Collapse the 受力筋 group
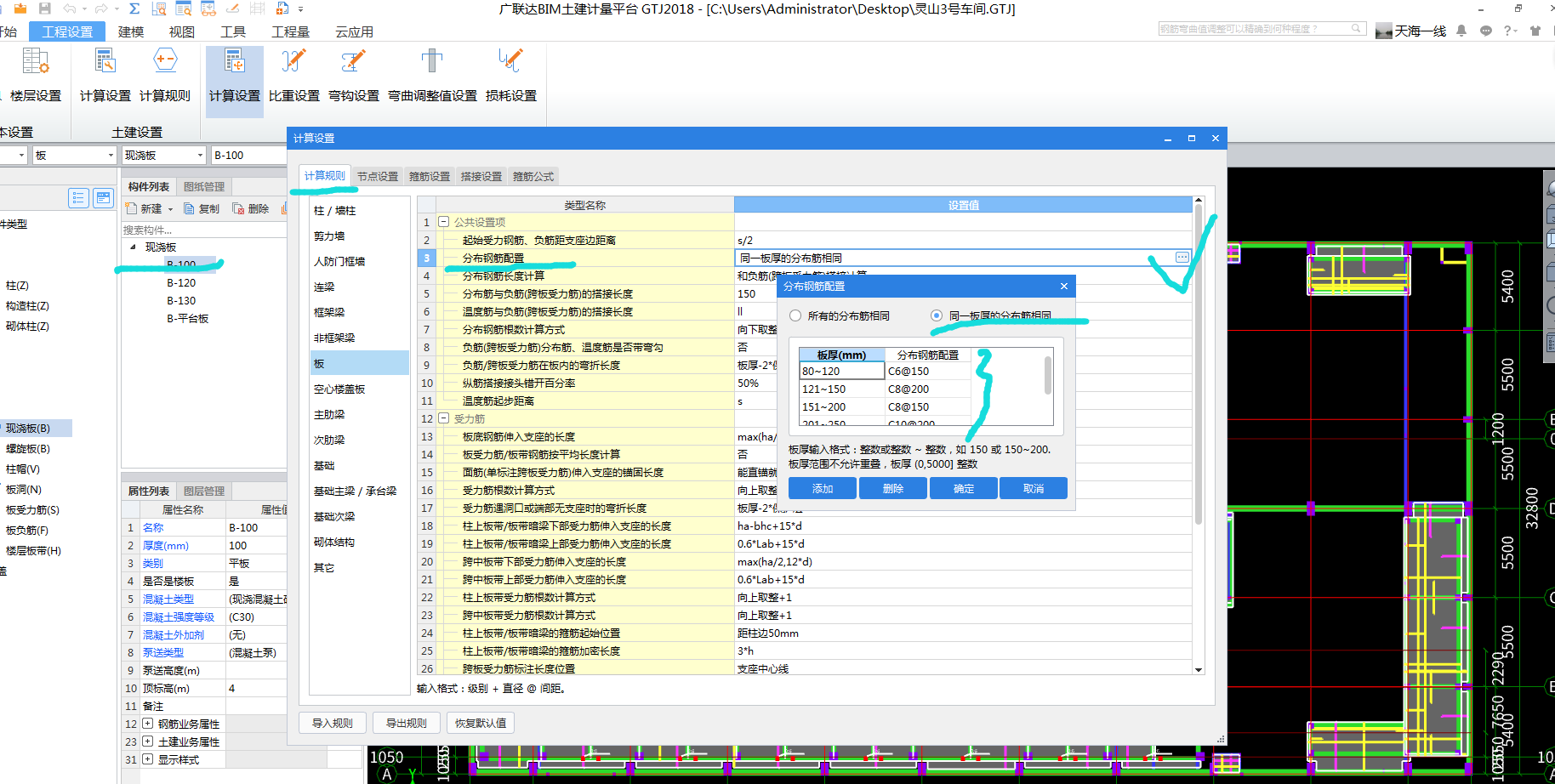 (x=443, y=418)
